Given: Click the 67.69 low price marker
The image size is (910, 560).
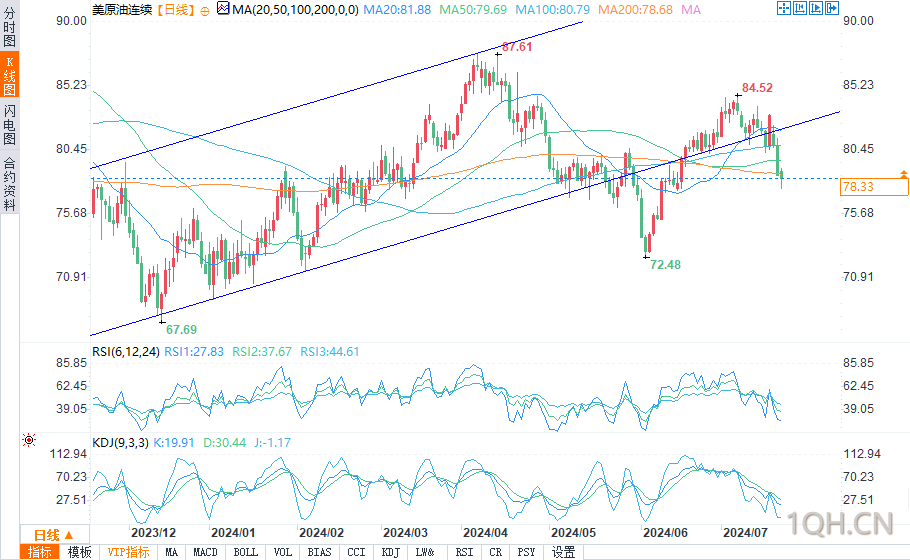Looking at the screenshot, I should point(182,330).
